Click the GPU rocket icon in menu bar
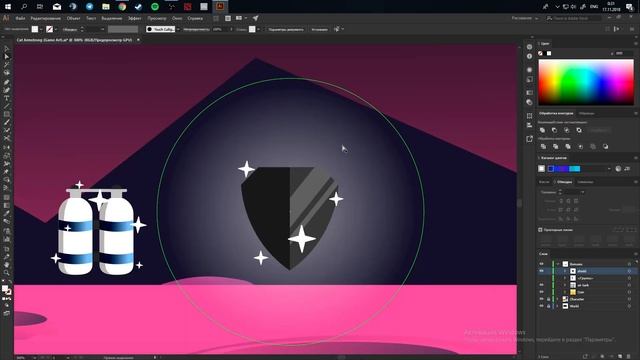 pyautogui.click(x=256, y=18)
